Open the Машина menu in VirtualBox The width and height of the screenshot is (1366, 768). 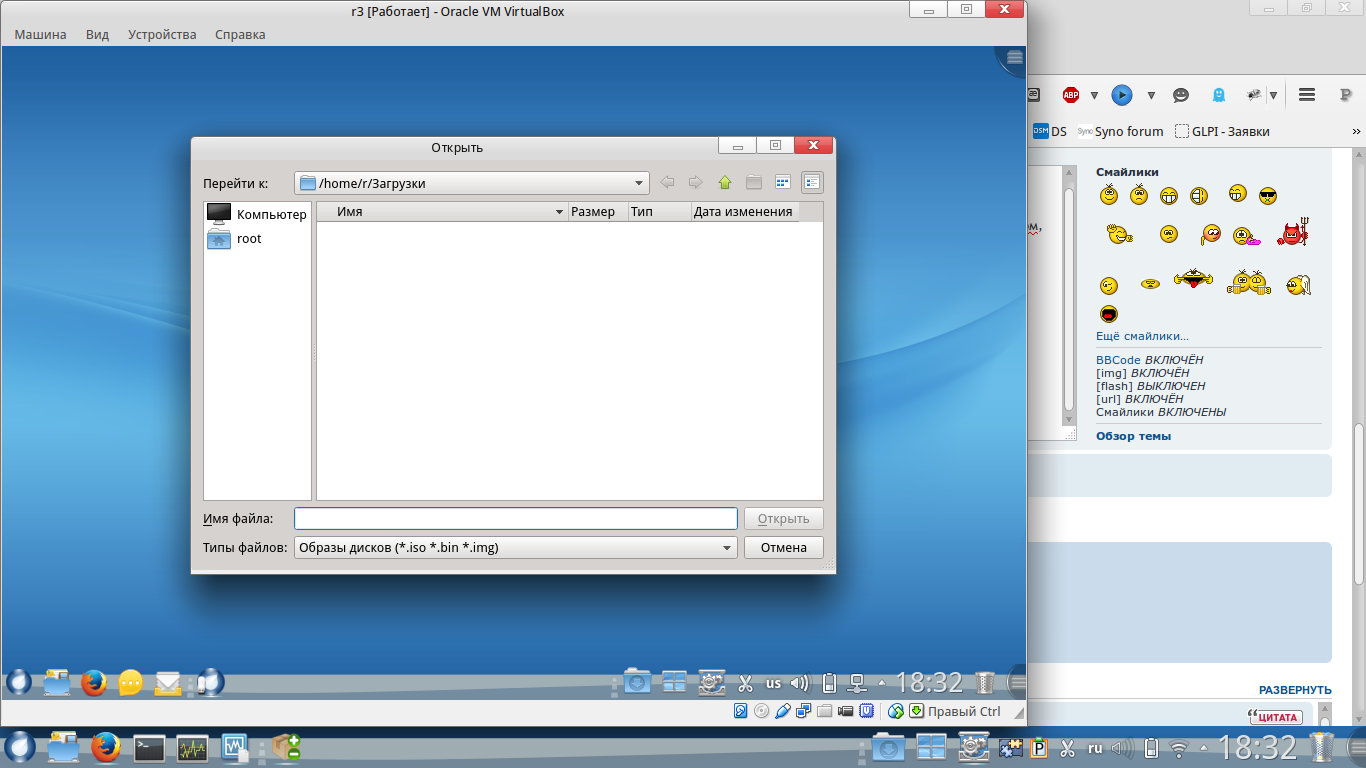click(x=40, y=34)
